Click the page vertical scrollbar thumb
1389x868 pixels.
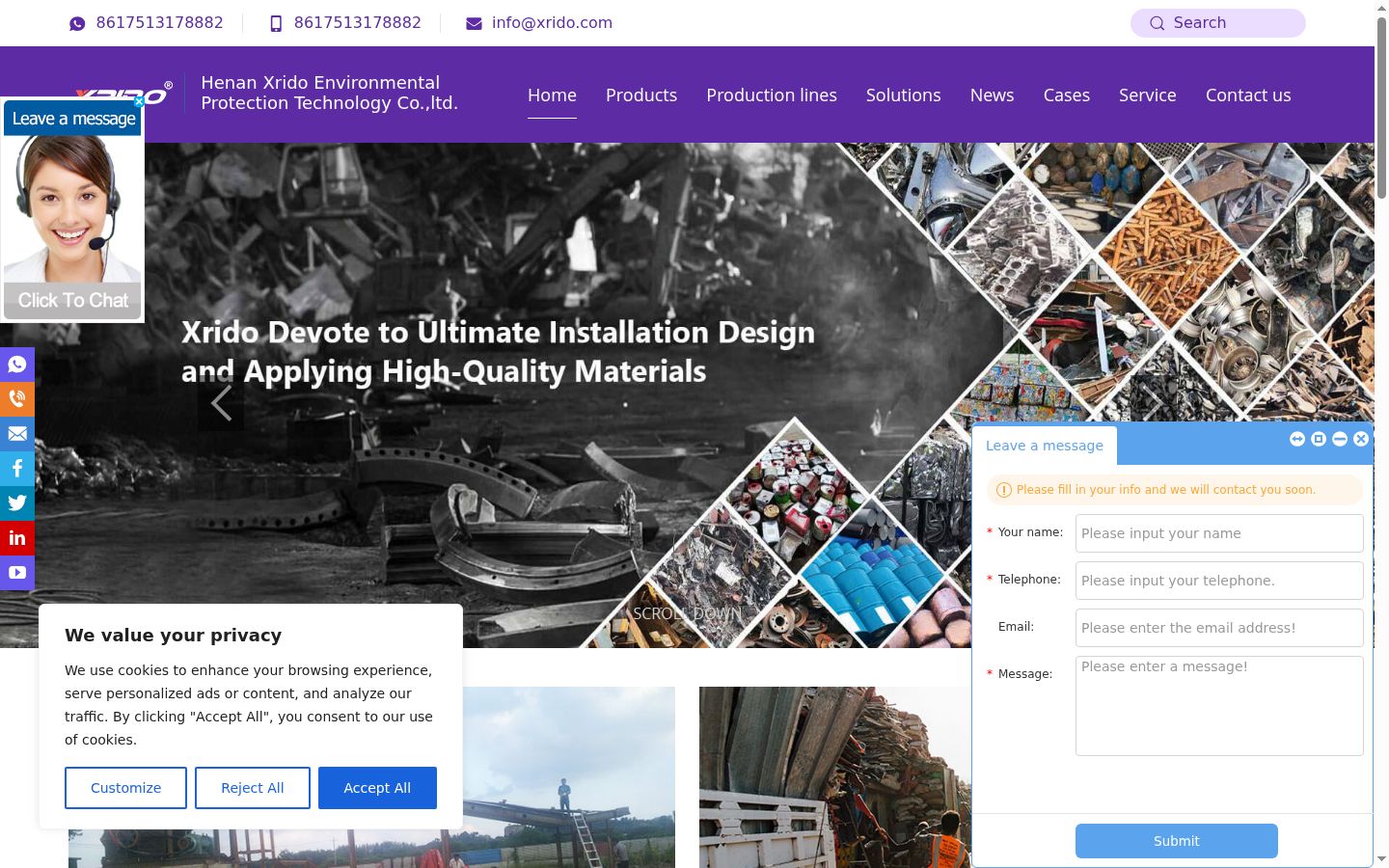1381,106
